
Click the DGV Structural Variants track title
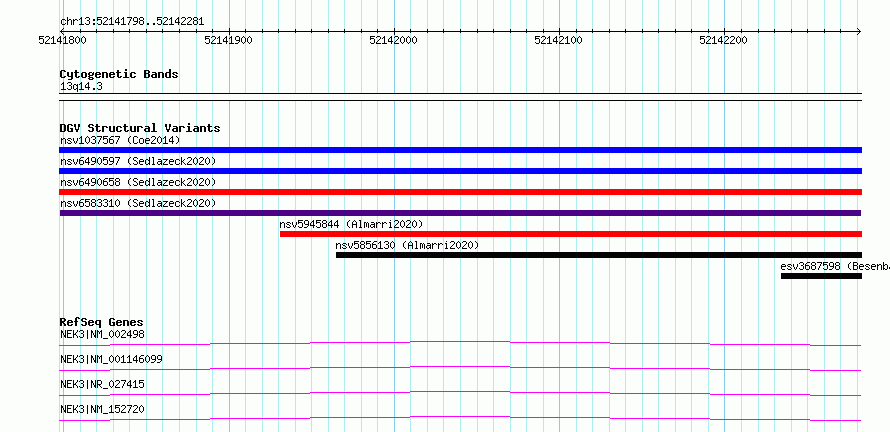(x=140, y=128)
